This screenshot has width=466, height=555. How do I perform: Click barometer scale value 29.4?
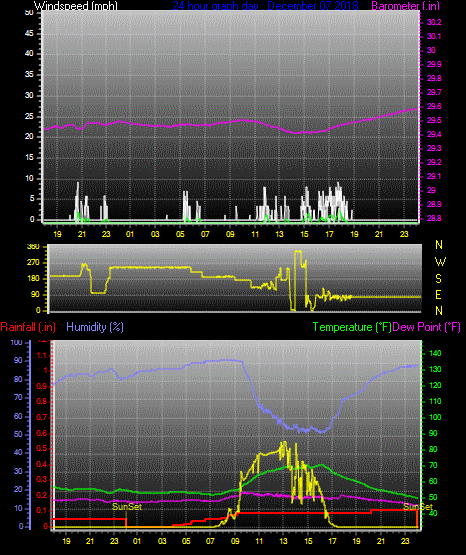pos(434,135)
